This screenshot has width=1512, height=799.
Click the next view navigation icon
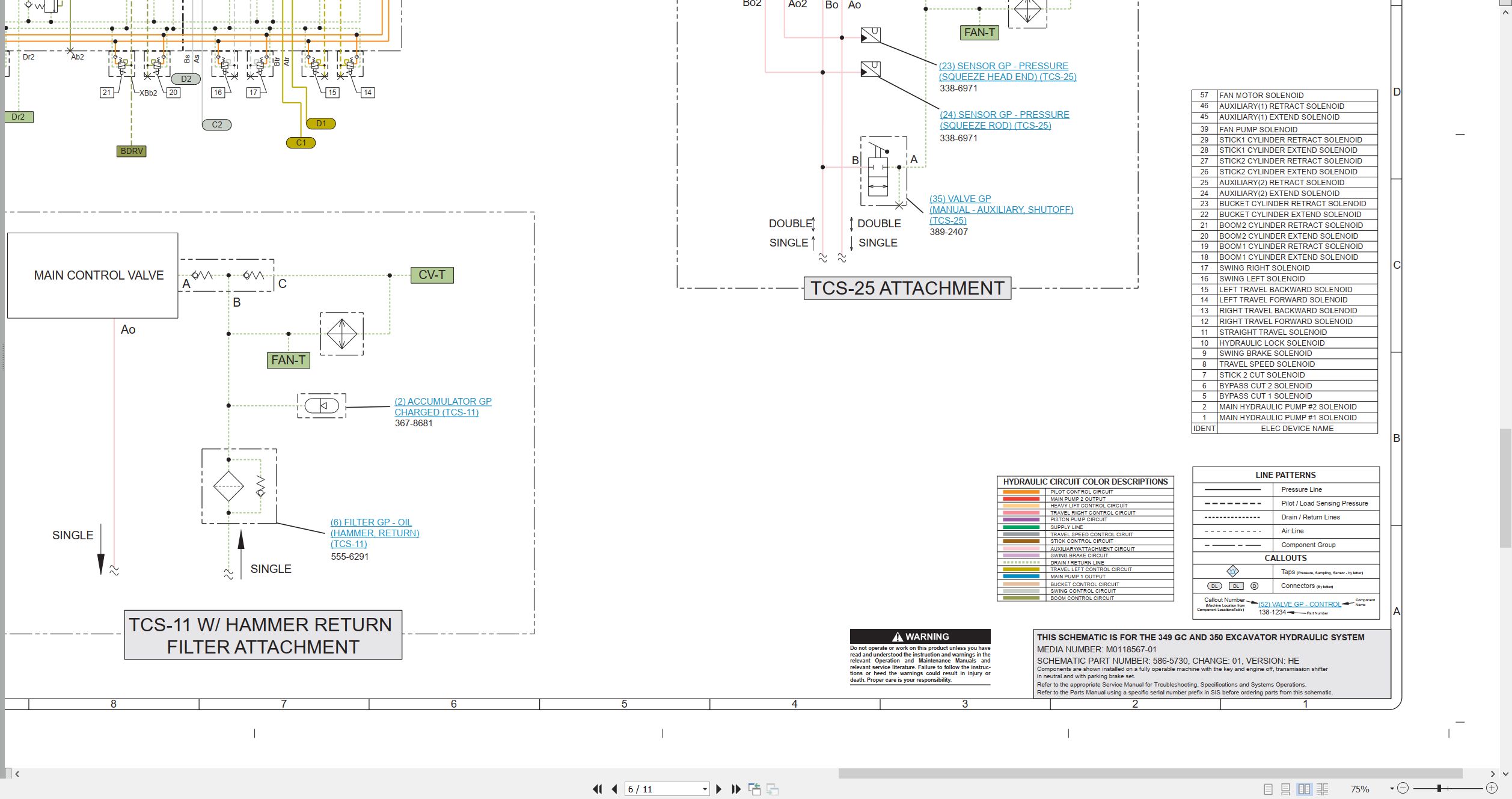(x=773, y=789)
